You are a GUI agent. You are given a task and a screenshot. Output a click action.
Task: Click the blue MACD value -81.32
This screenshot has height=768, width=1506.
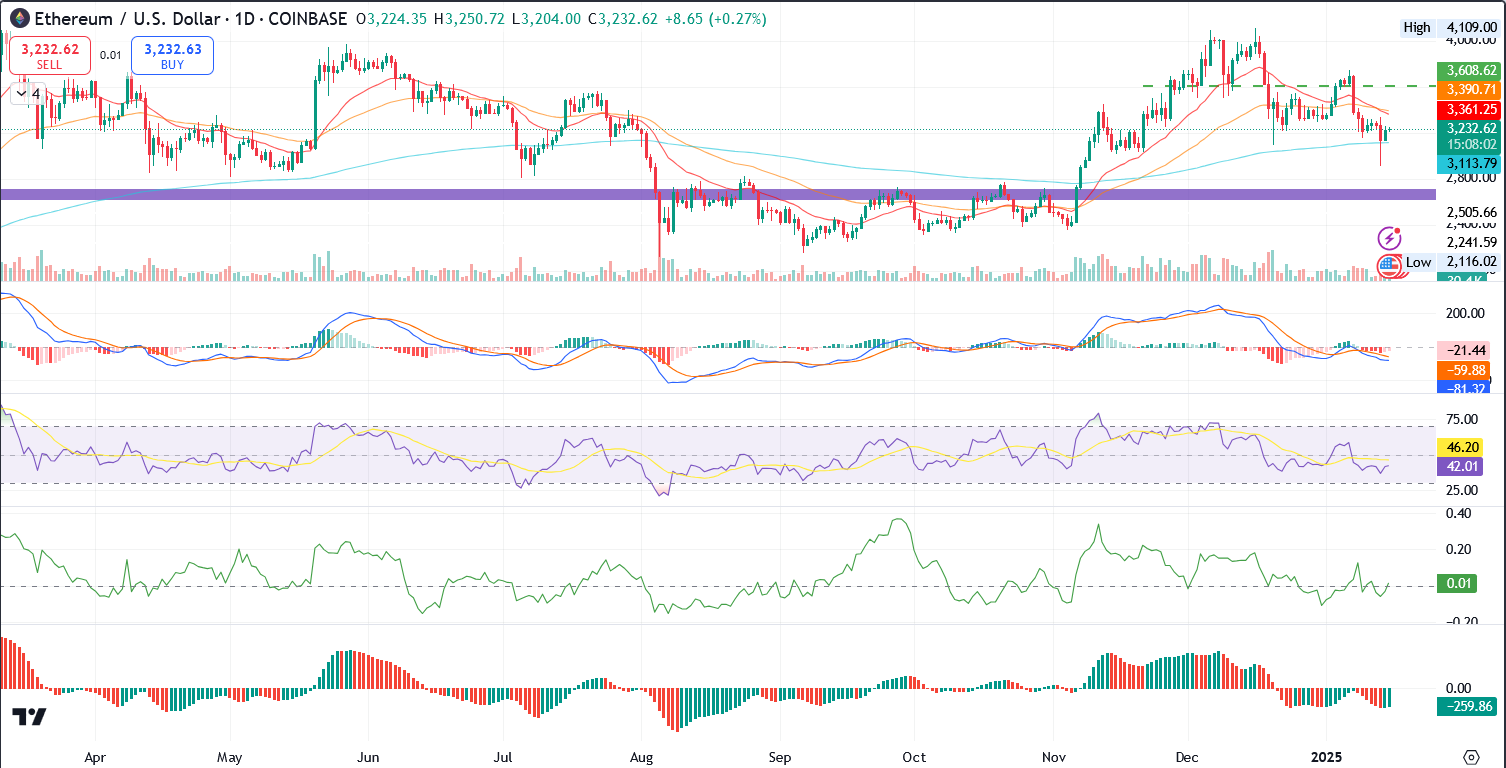click(1463, 387)
